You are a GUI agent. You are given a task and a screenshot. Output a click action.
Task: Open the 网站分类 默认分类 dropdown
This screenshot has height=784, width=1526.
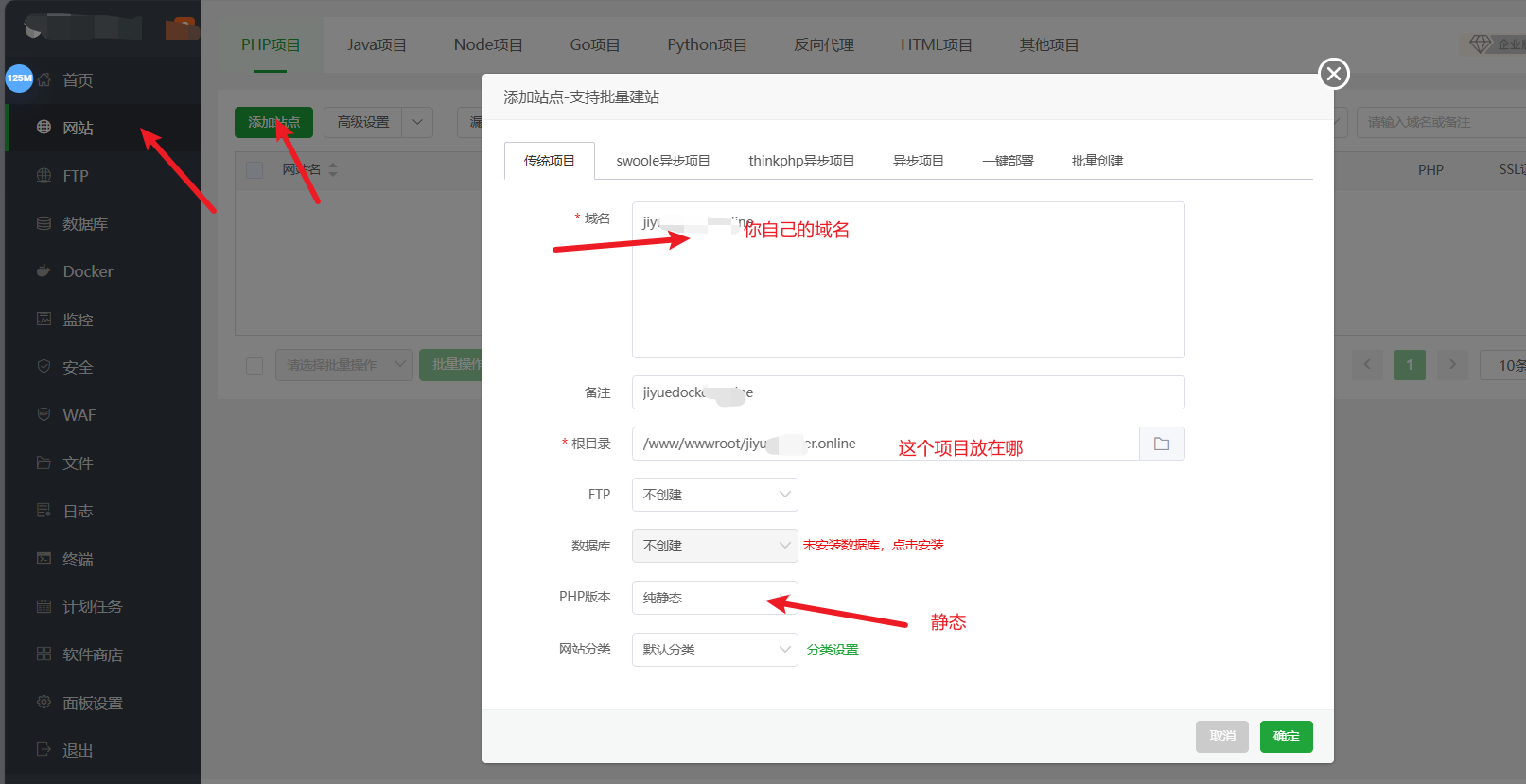(714, 650)
